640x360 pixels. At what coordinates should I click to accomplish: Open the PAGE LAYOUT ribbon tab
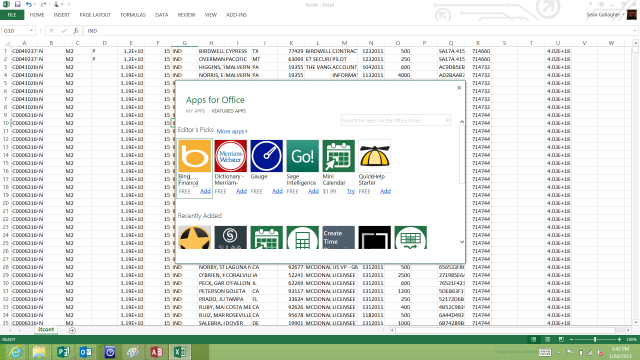click(x=95, y=15)
